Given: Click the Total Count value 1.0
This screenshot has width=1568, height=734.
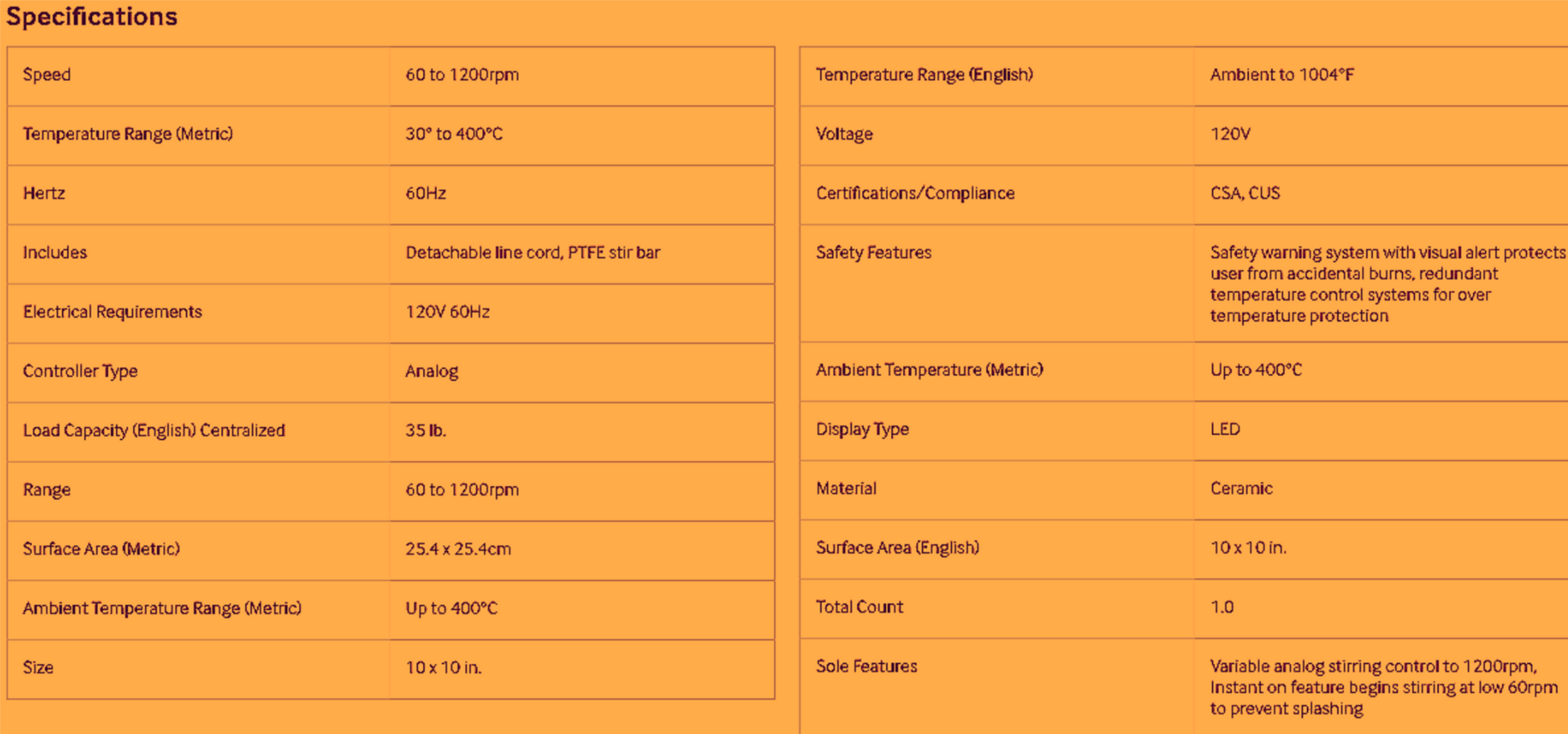Looking at the screenshot, I should point(1222,608).
